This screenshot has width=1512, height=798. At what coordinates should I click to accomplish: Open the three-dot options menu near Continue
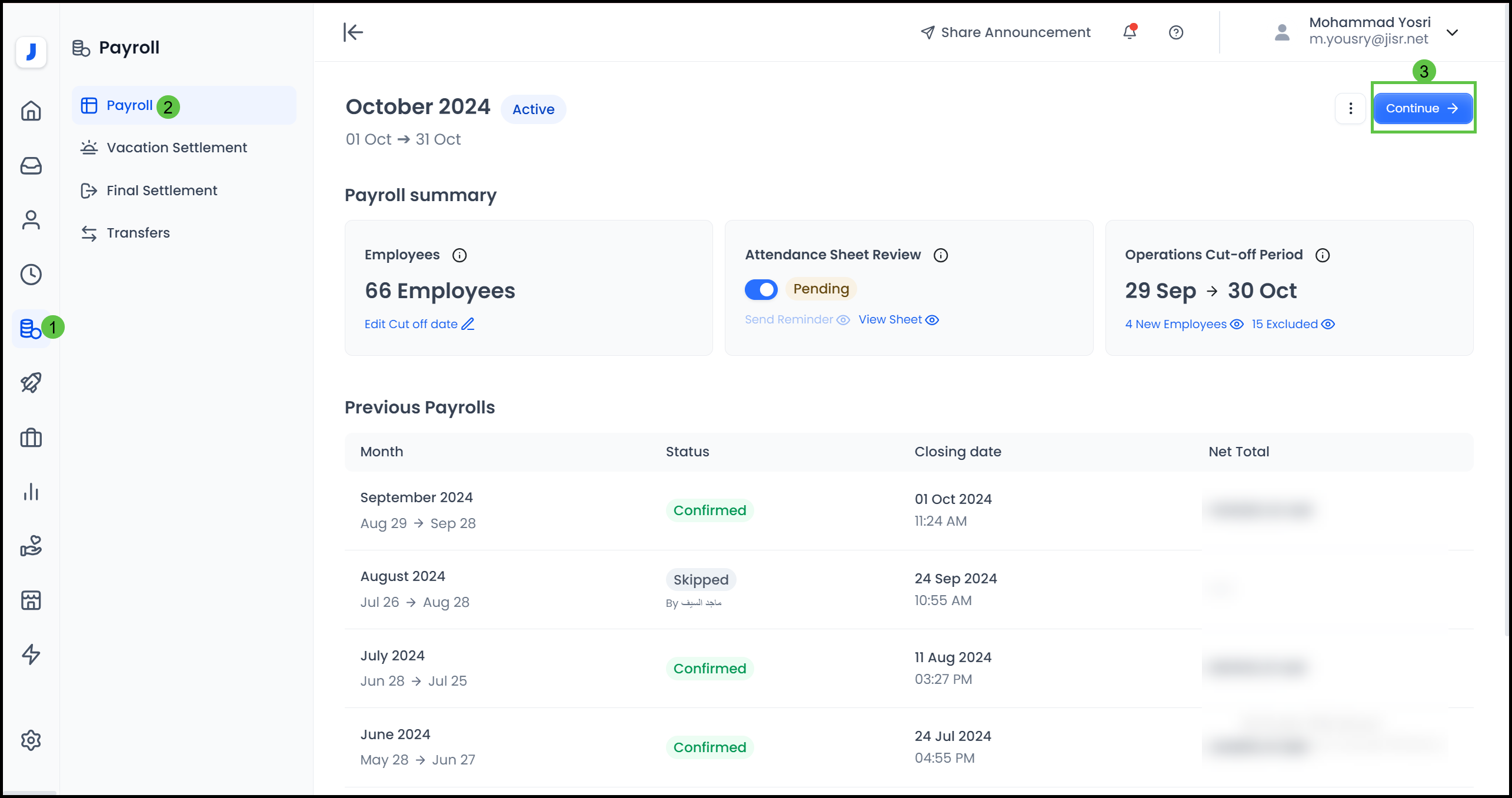point(1350,108)
